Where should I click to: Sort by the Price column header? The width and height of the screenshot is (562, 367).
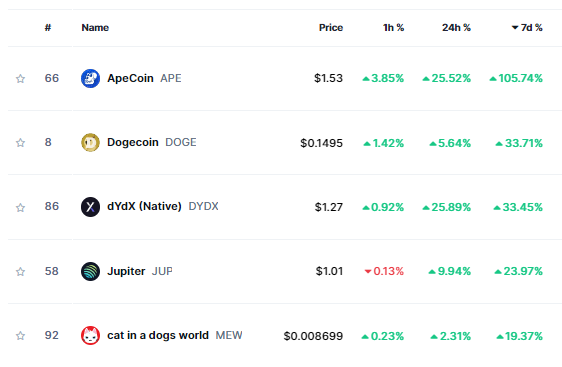[x=331, y=28]
